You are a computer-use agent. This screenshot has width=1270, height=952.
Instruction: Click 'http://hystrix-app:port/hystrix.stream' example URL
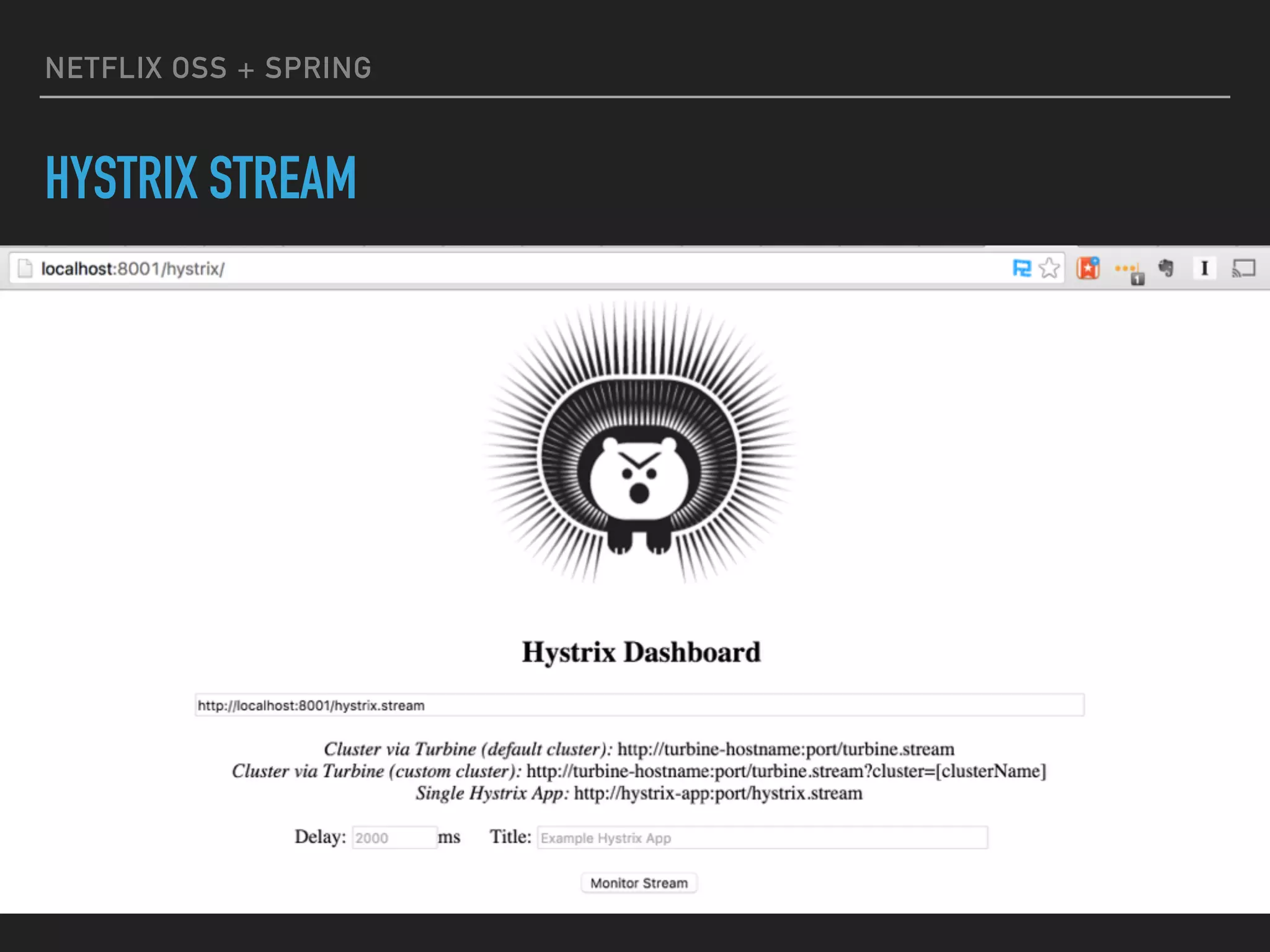click(x=718, y=793)
